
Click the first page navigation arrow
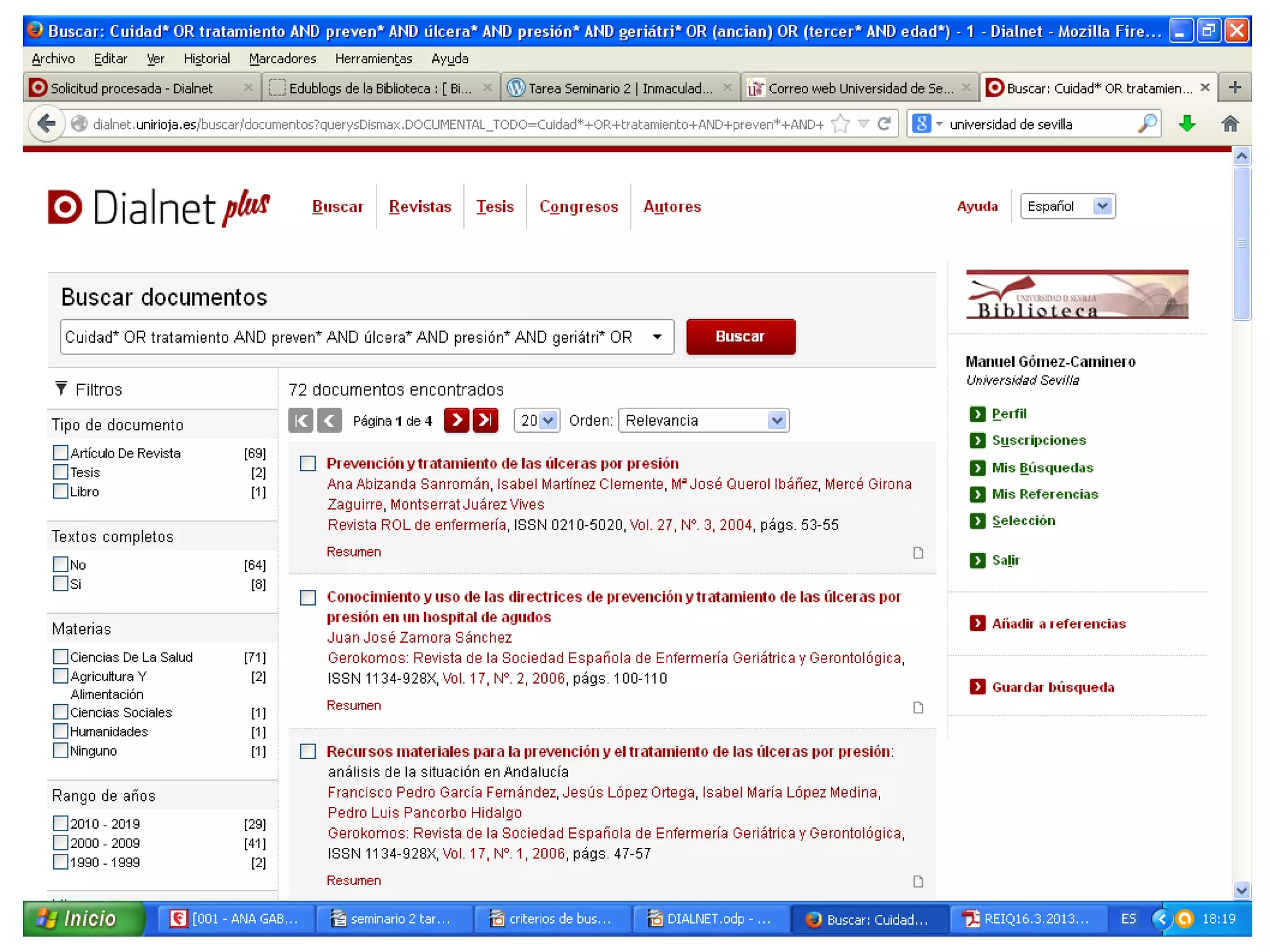(x=301, y=420)
